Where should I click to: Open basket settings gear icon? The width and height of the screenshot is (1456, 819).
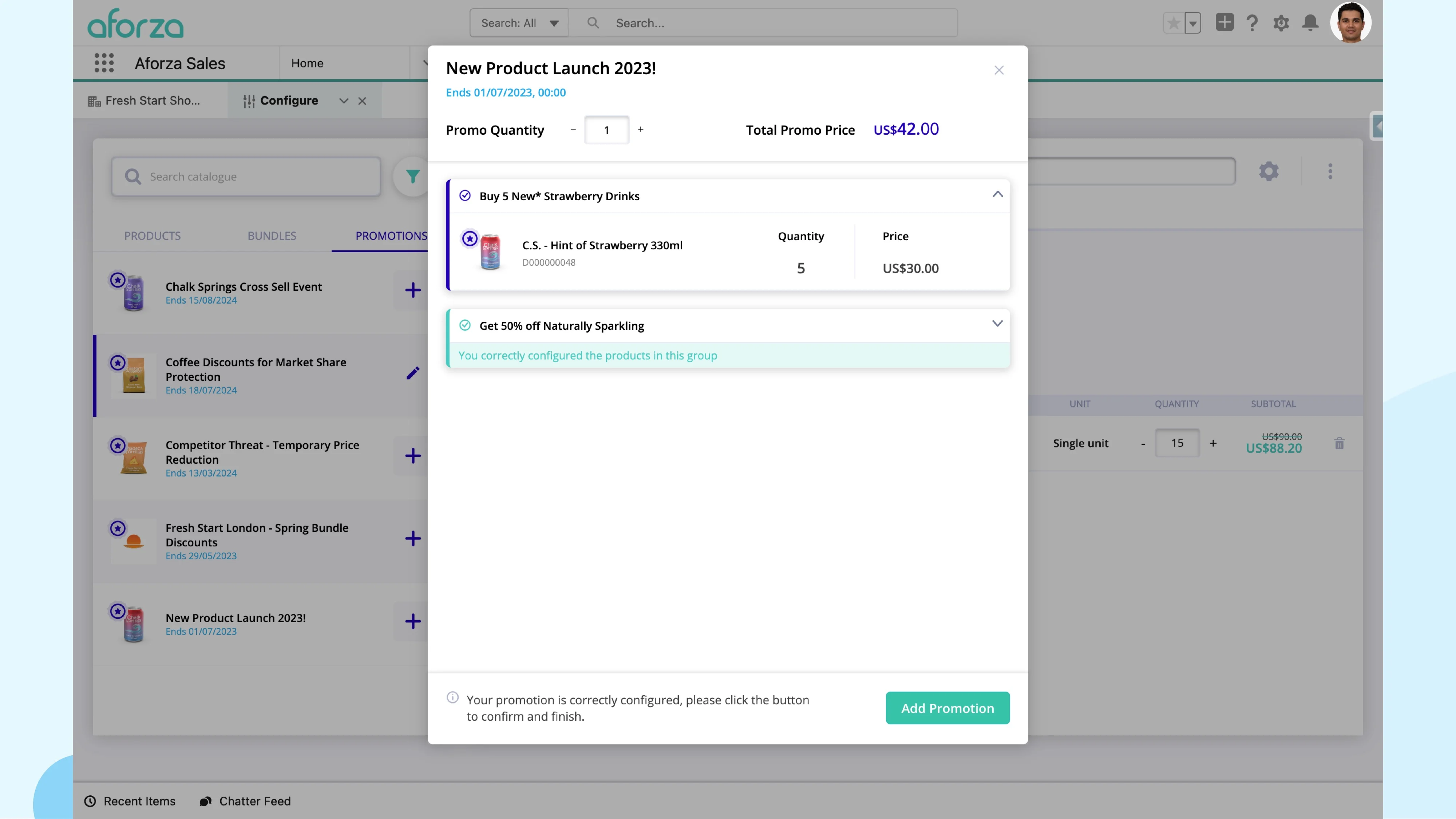(x=1268, y=171)
